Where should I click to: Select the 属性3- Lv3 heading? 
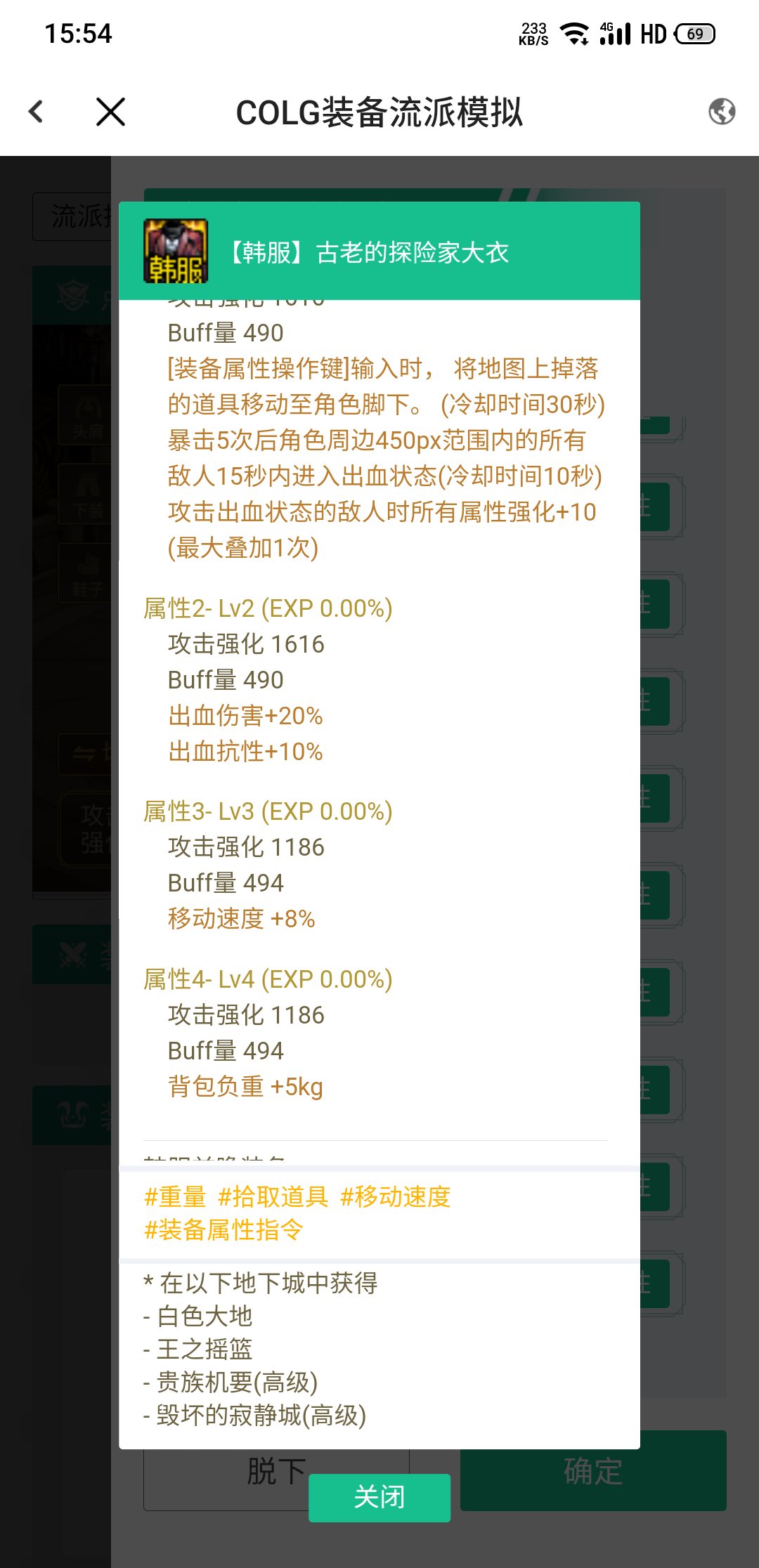coord(268,811)
